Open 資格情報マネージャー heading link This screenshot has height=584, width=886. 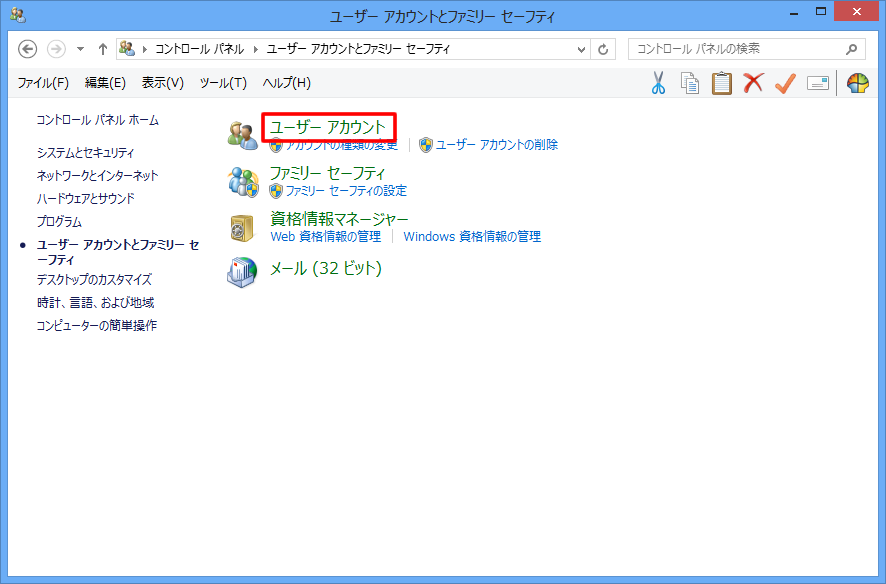339,219
